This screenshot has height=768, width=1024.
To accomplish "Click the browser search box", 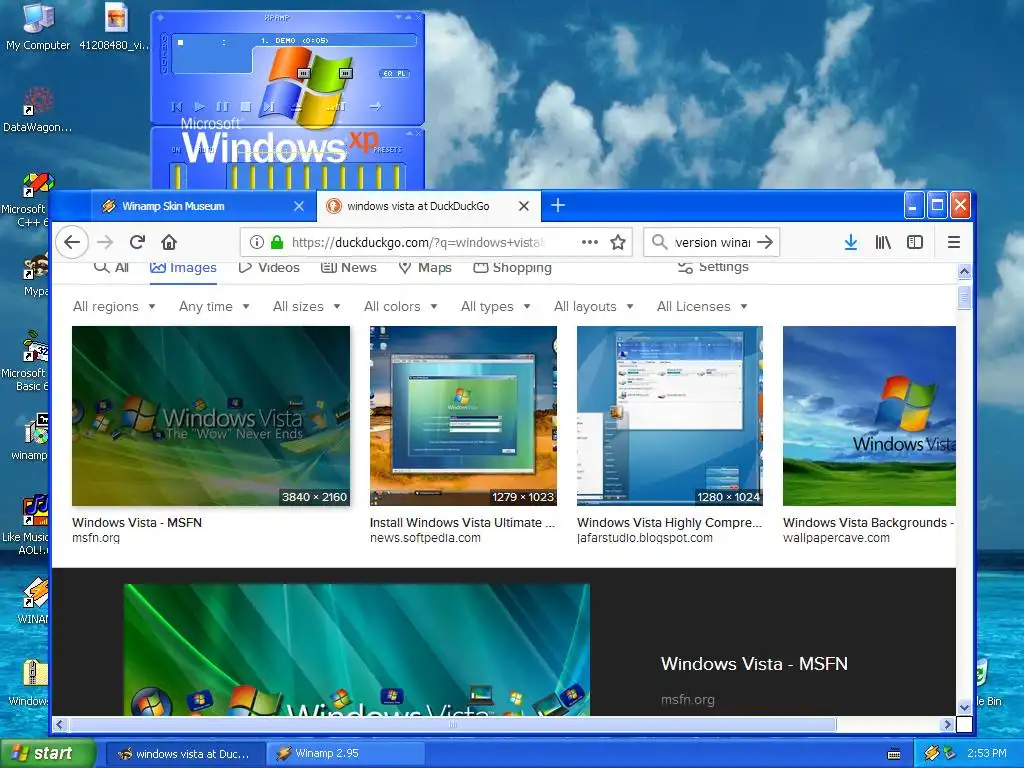I will click(712, 242).
